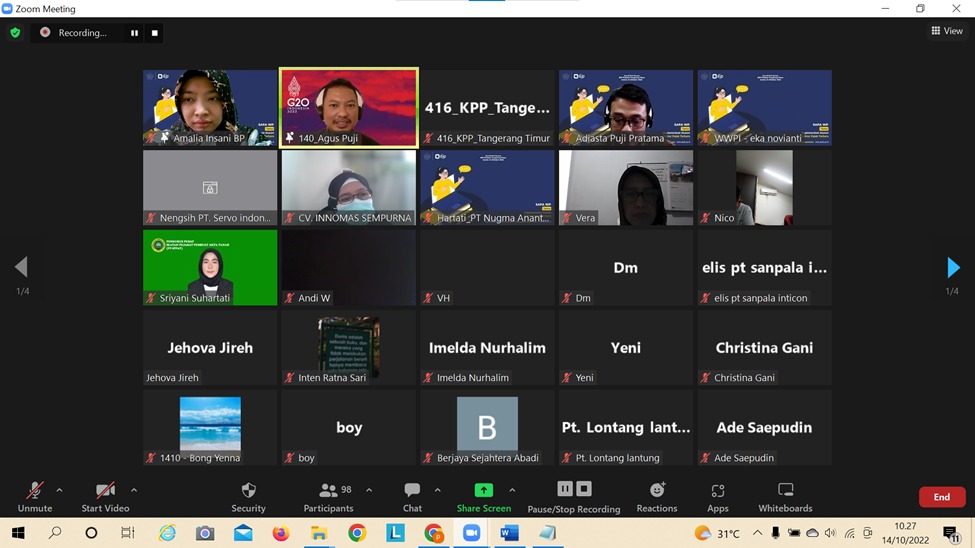Image resolution: width=975 pixels, height=548 pixels.
Task: Open the Apps panel
Action: 717,496
